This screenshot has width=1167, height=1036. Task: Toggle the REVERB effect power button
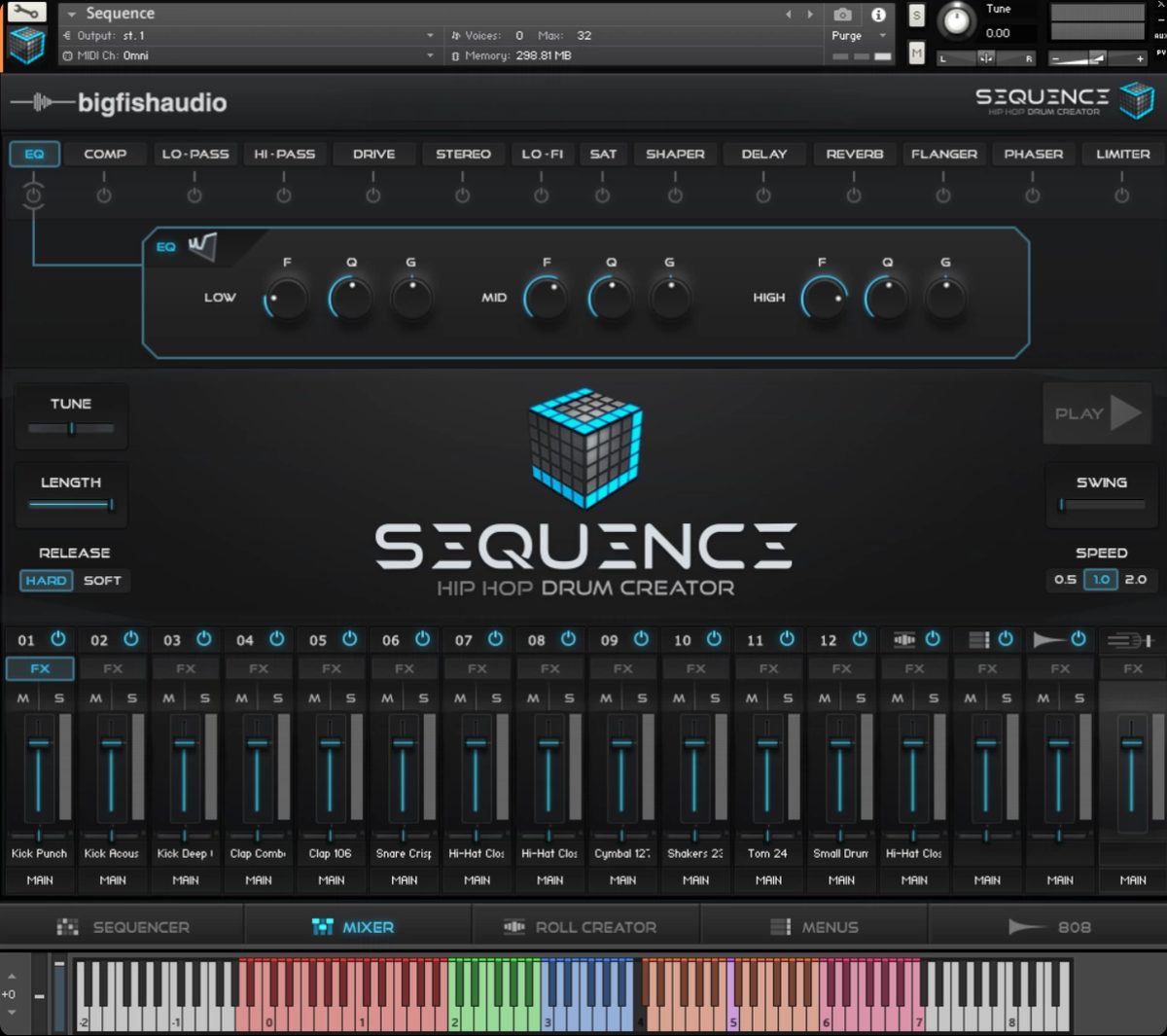click(854, 196)
